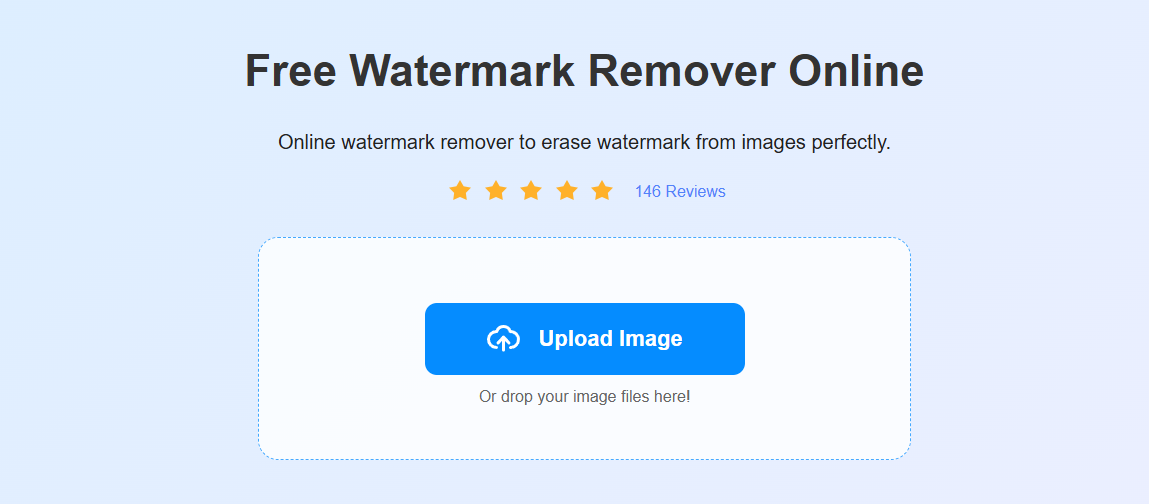The width and height of the screenshot is (1149, 504).
Task: Click the word 'perfectly' in the subtitle
Action: click(x=850, y=142)
